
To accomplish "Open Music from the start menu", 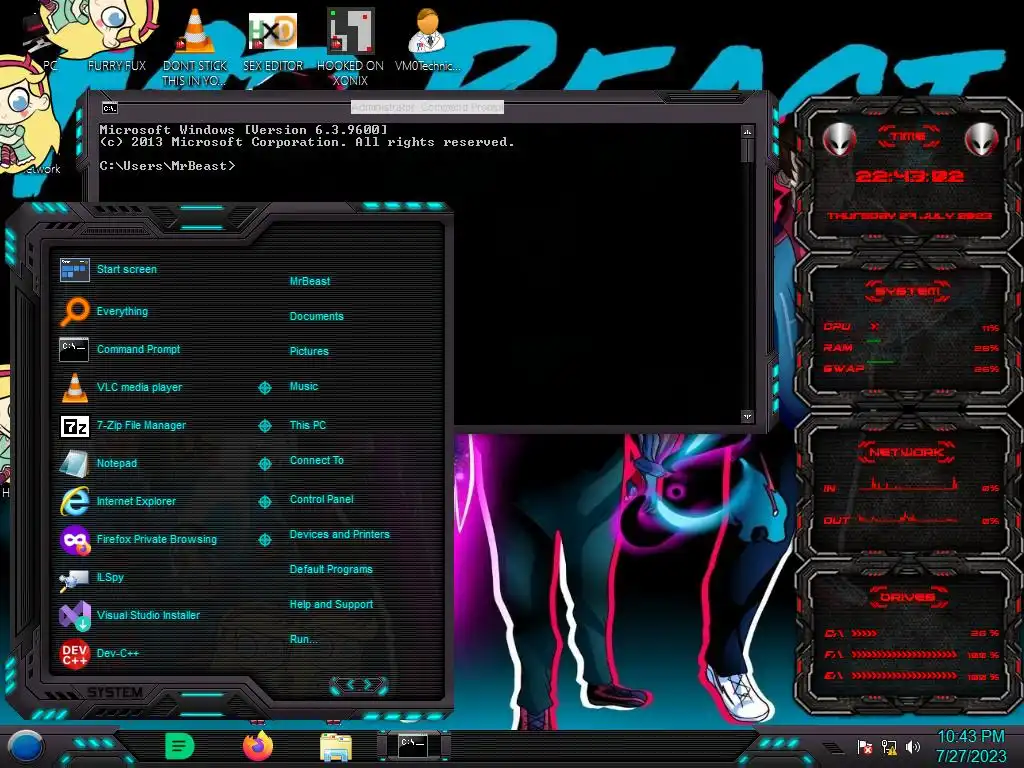I will coord(304,387).
